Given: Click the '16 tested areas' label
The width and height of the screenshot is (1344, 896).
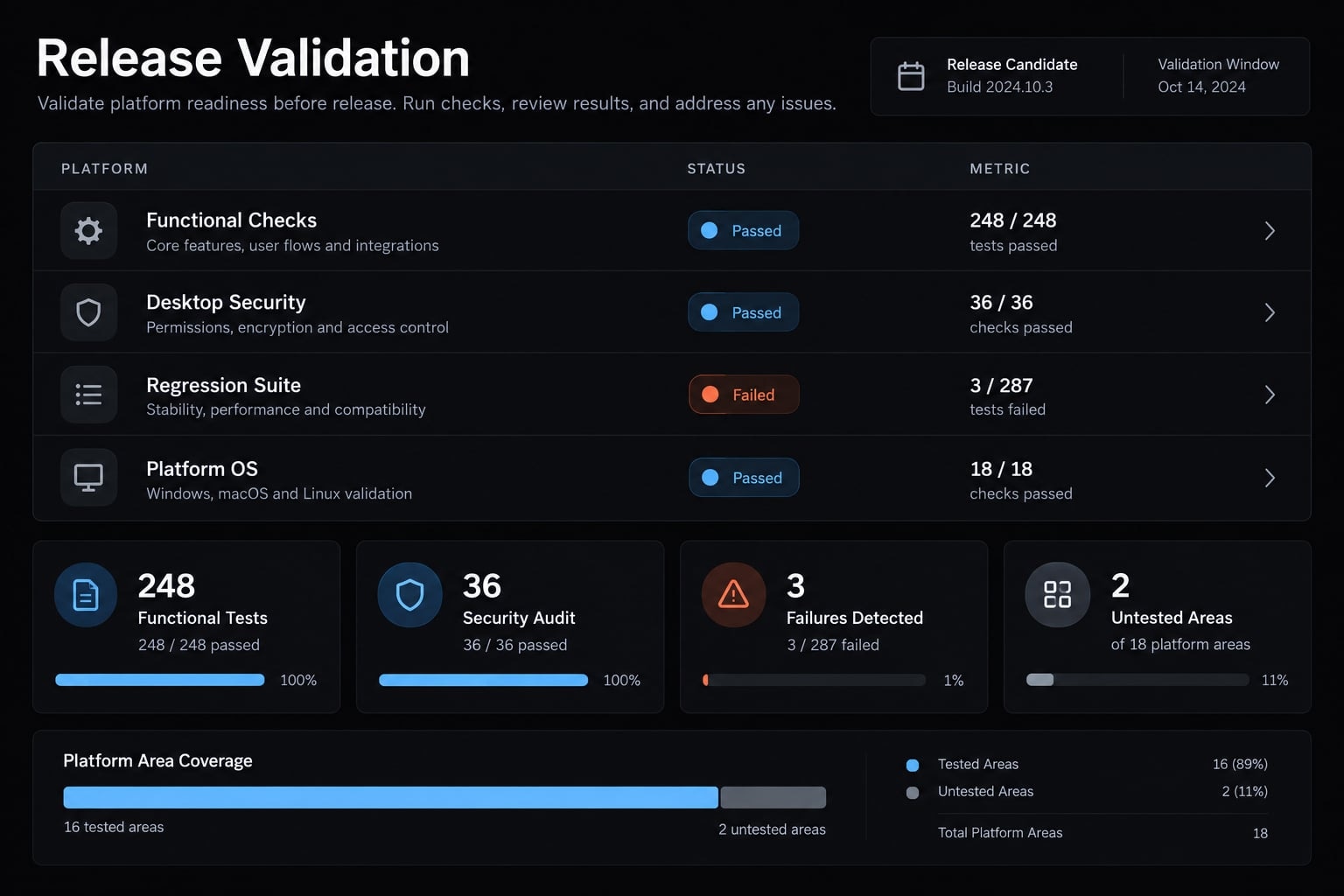Looking at the screenshot, I should click(114, 827).
